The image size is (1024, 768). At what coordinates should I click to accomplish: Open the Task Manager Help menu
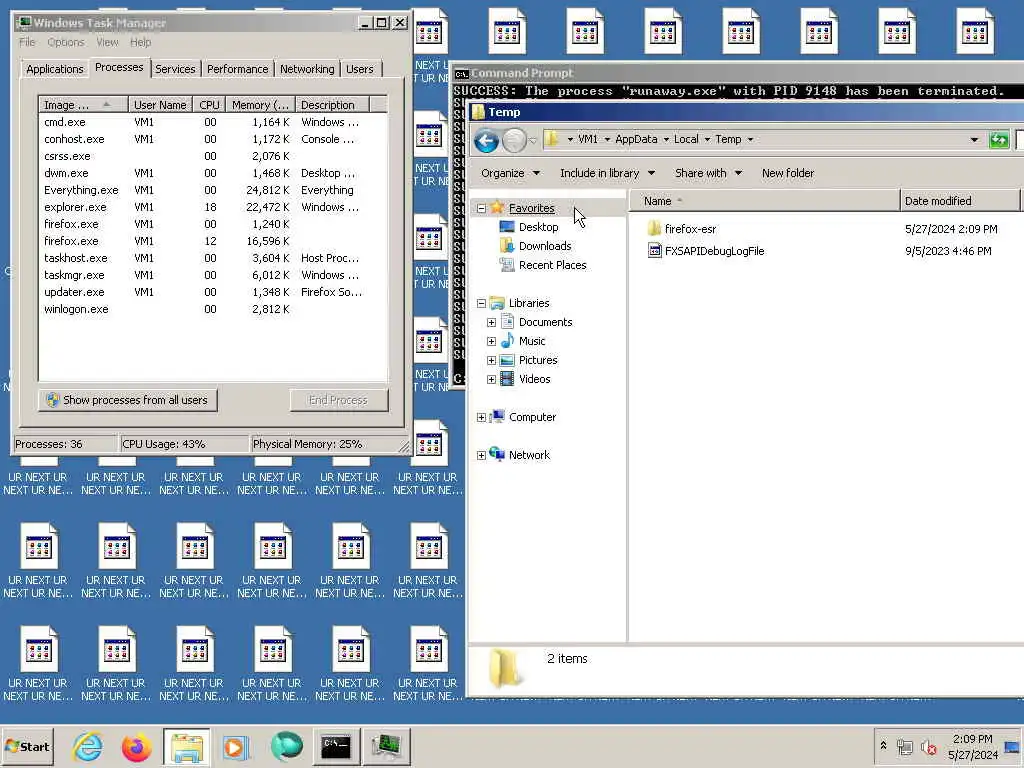tap(140, 42)
